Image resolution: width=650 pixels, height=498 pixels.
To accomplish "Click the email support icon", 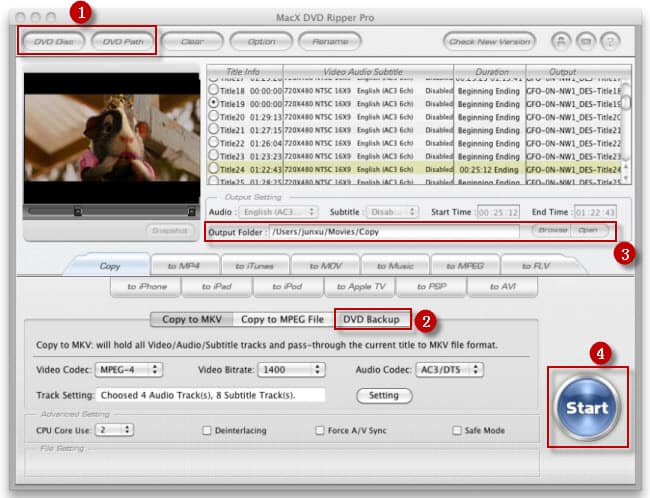I will click(586, 41).
